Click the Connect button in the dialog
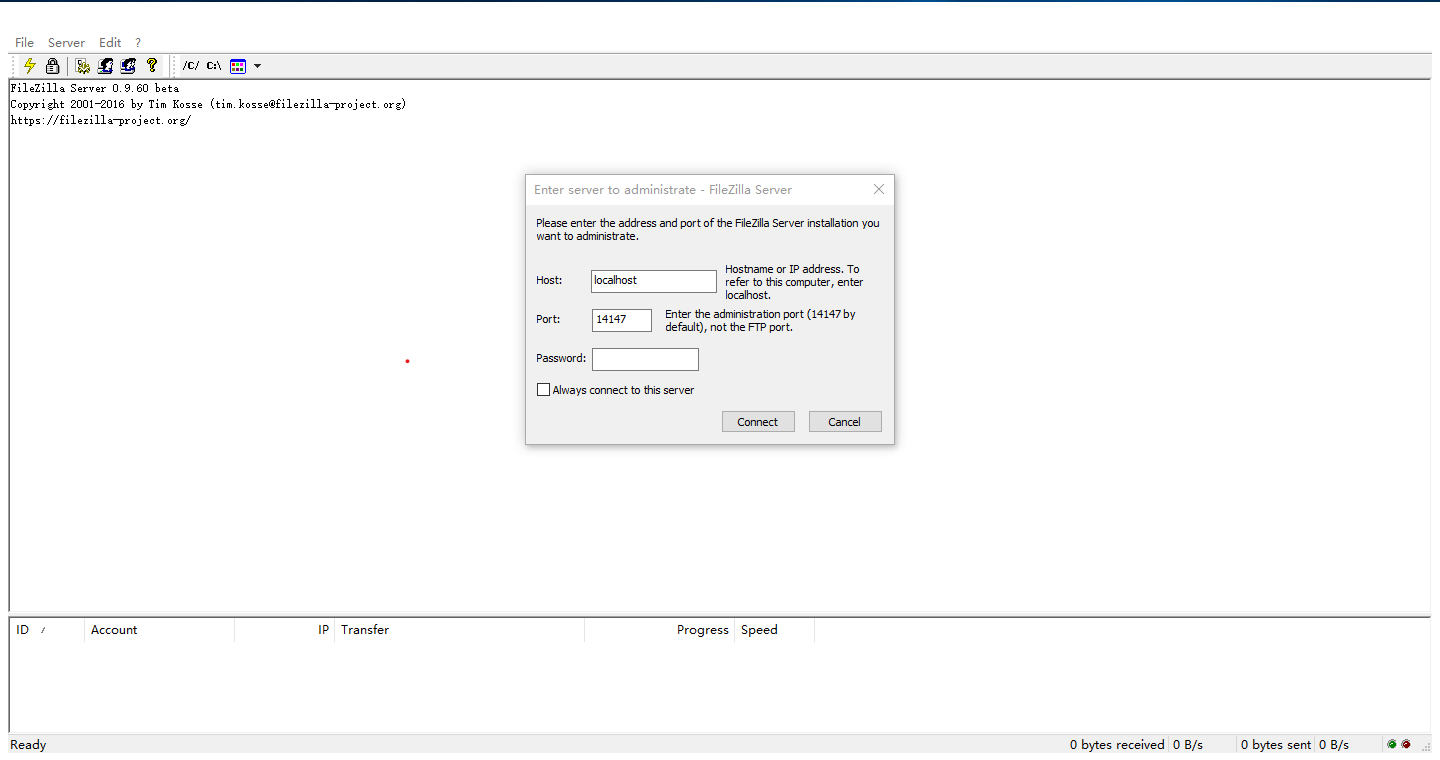1440x760 pixels. pyautogui.click(x=758, y=422)
